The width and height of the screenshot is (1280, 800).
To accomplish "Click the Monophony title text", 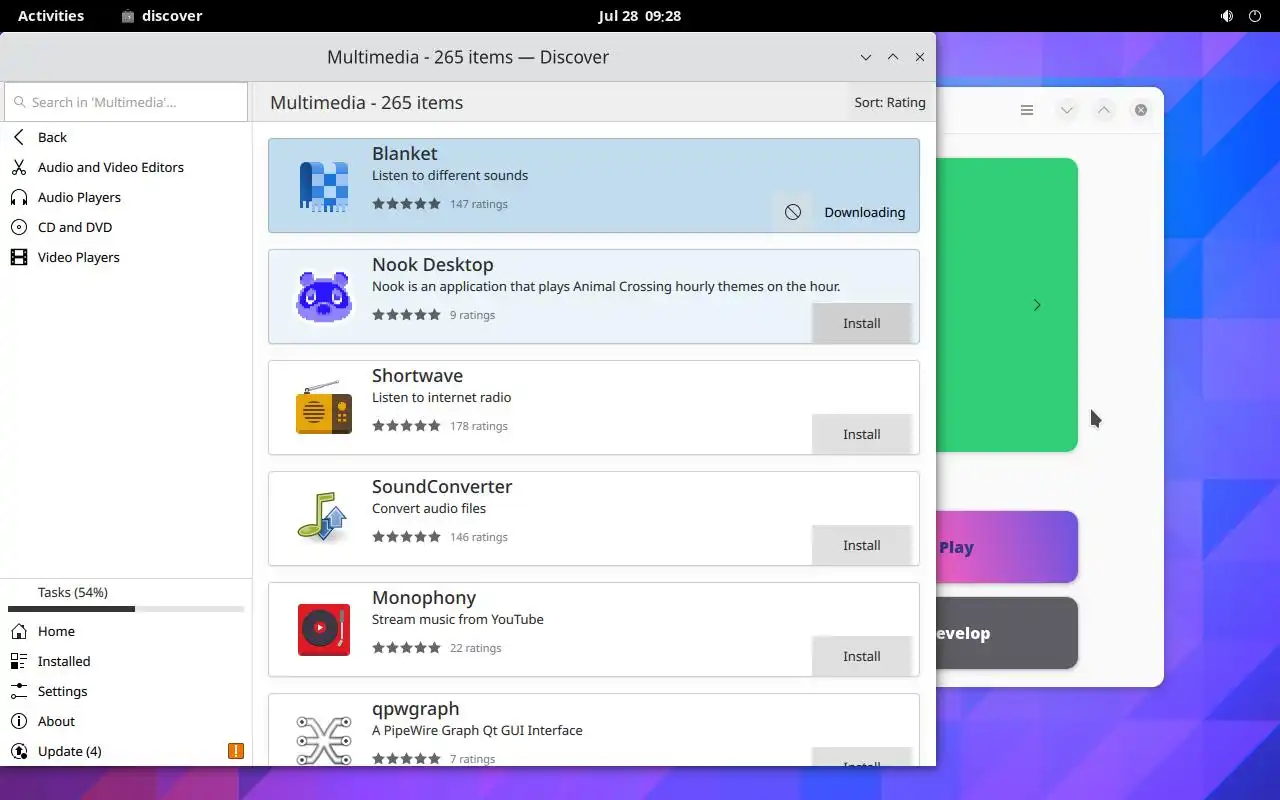I will [x=424, y=598].
